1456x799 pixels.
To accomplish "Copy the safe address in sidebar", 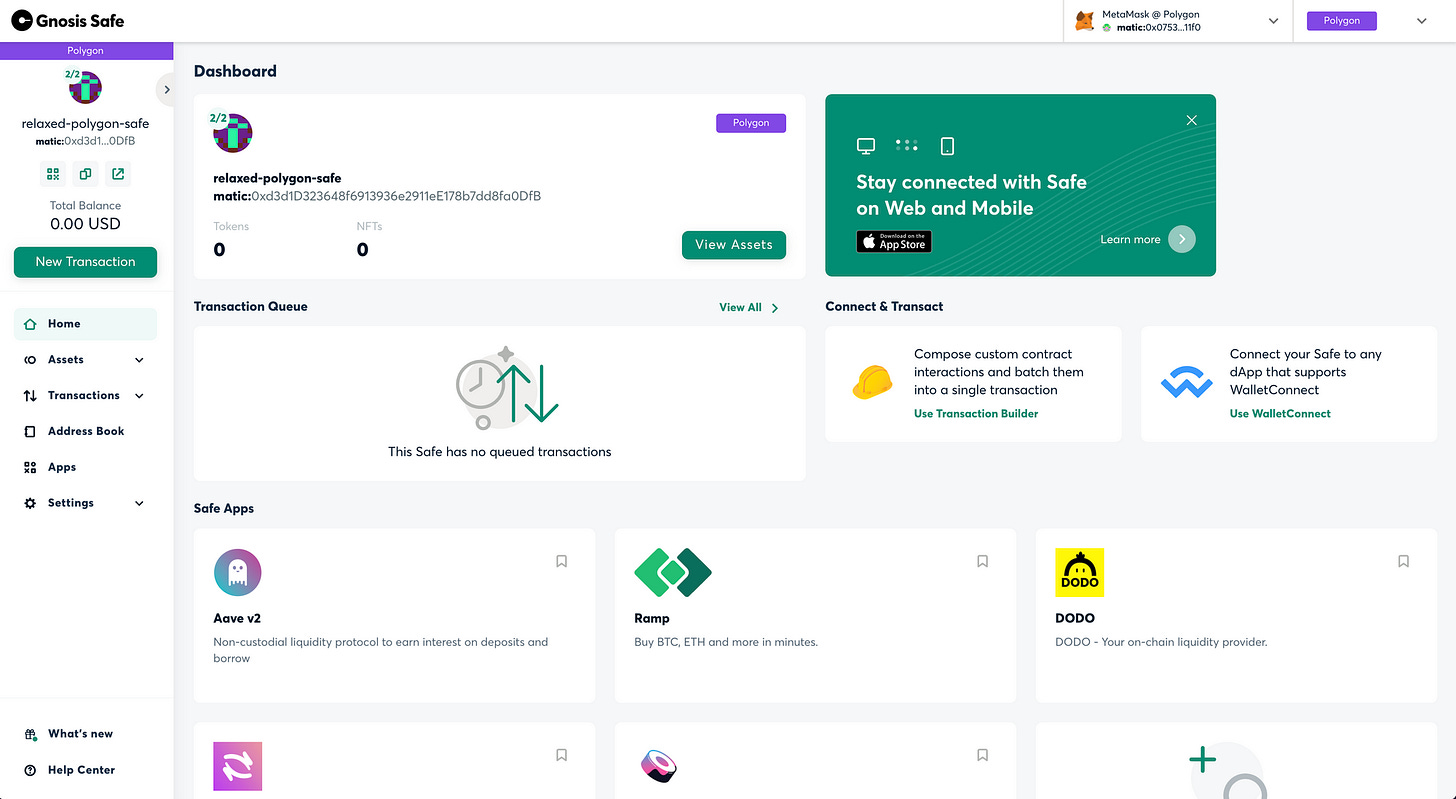I will [85, 174].
